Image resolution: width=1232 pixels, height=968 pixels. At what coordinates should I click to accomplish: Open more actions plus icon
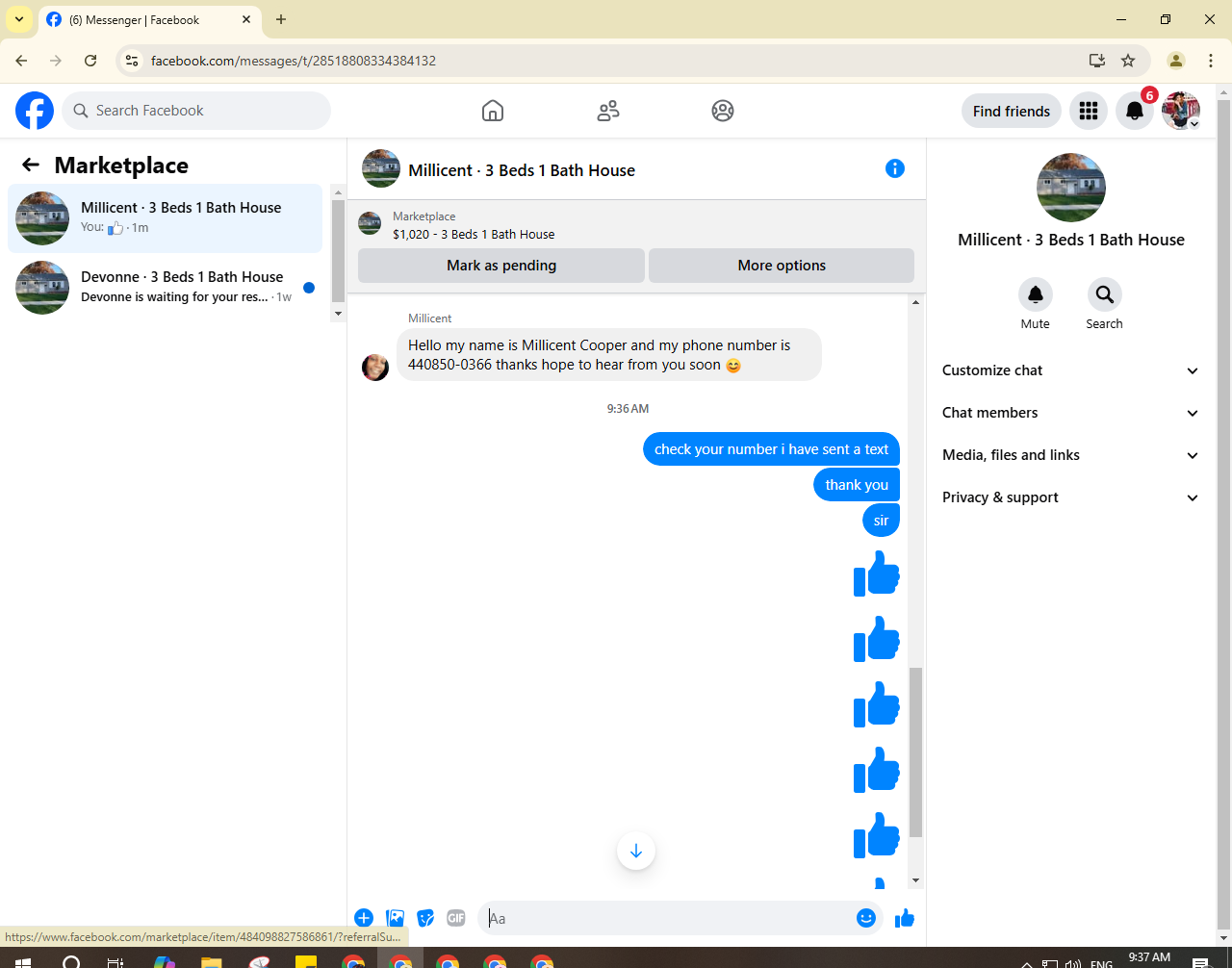point(364,918)
